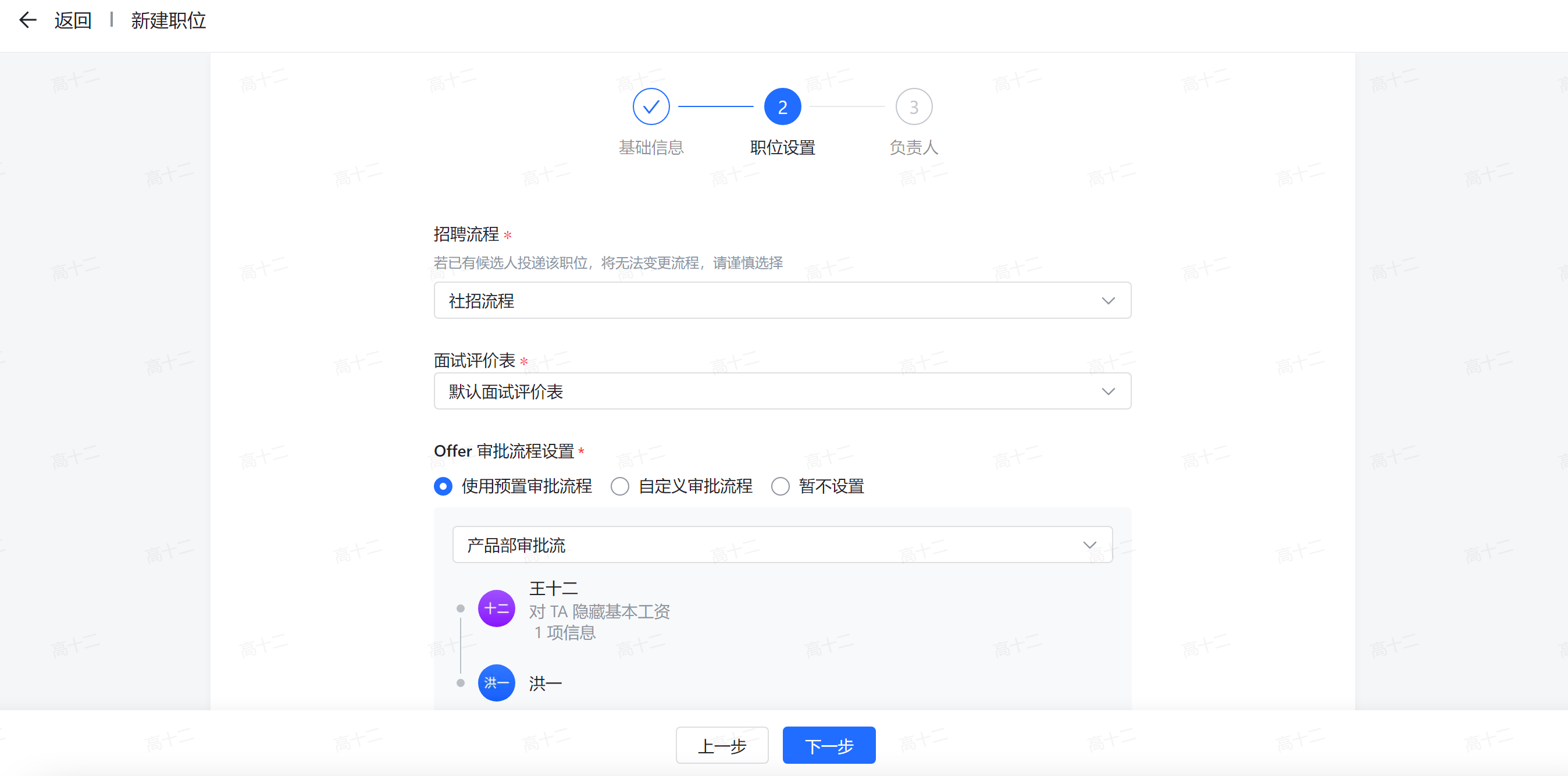Select the 负责人 step label
The width and height of the screenshot is (1568, 776).
[914, 147]
